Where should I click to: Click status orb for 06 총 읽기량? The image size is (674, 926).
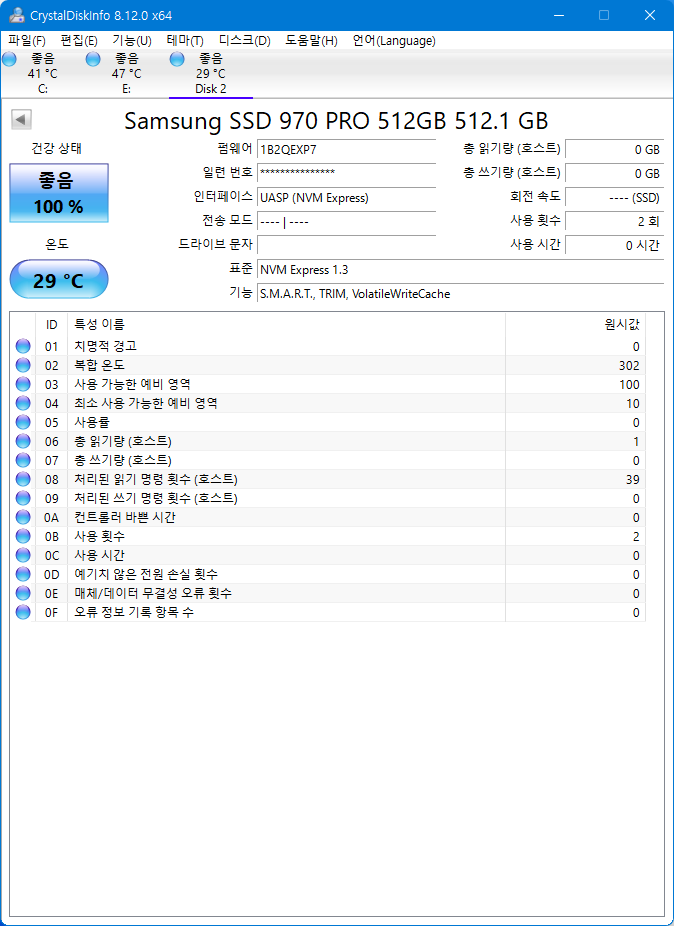[x=23, y=441]
